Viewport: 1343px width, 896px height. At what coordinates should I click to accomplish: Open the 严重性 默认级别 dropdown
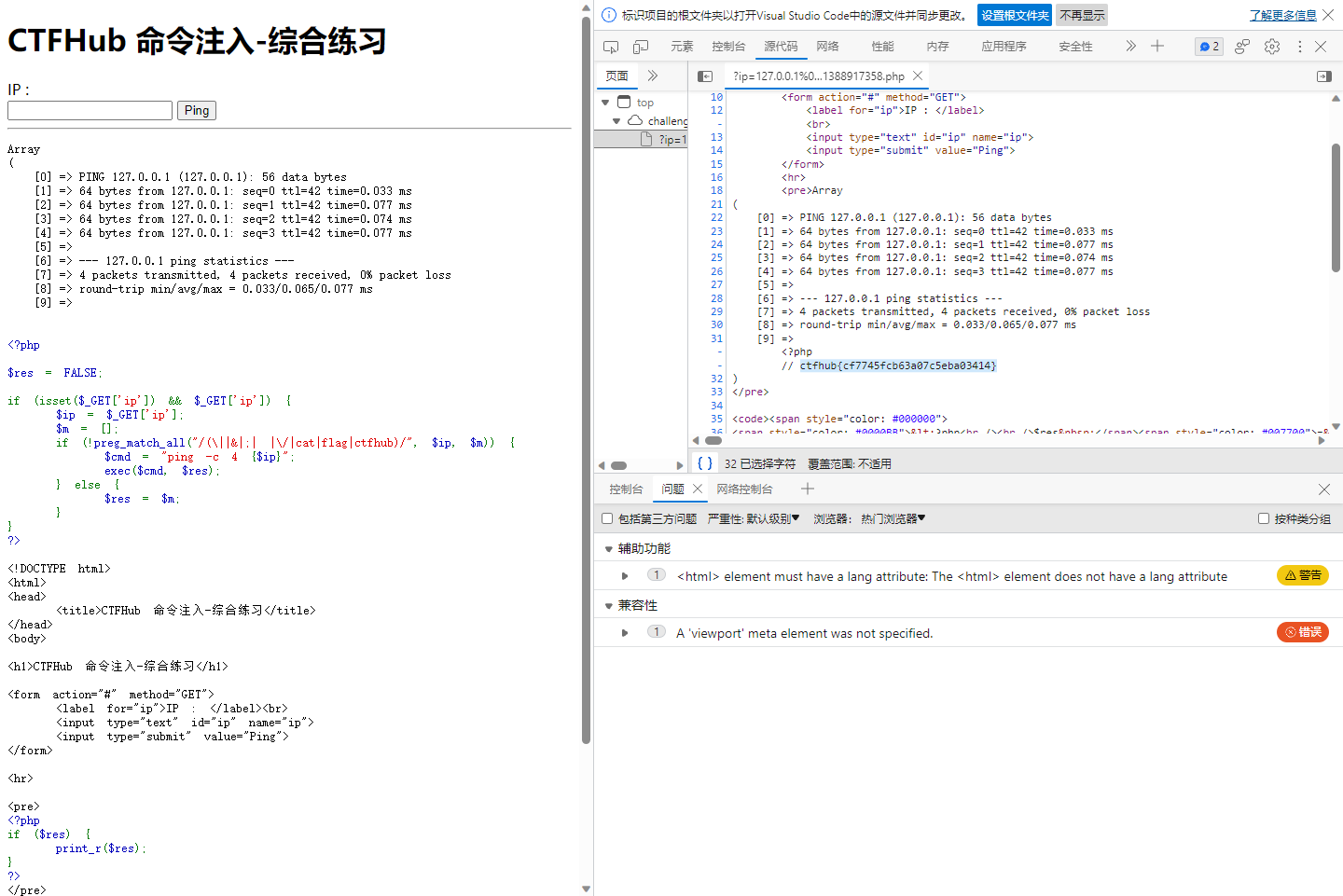[x=754, y=518]
